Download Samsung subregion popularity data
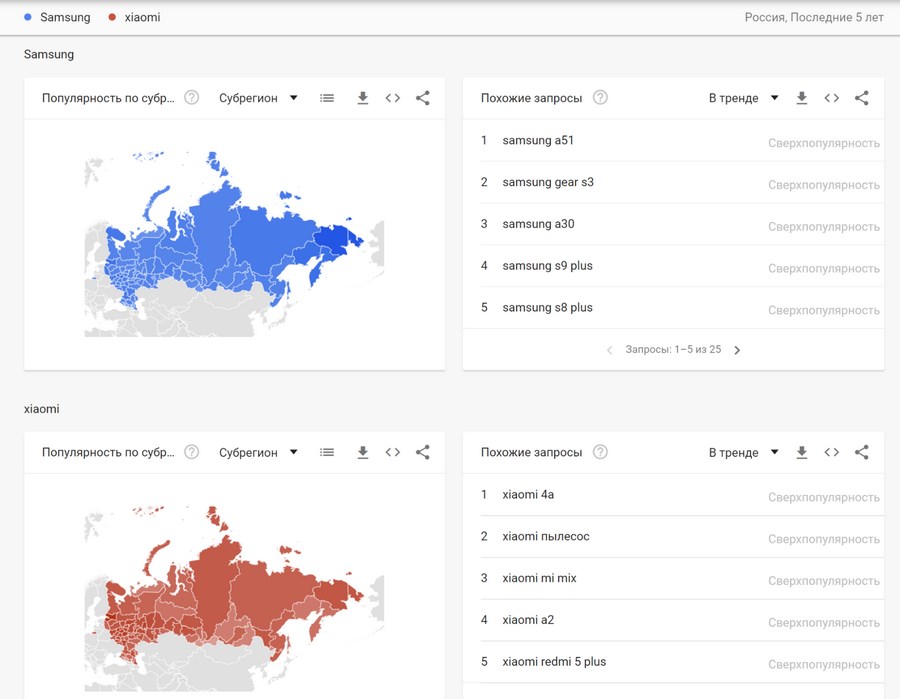This screenshot has width=900, height=699. 363,98
